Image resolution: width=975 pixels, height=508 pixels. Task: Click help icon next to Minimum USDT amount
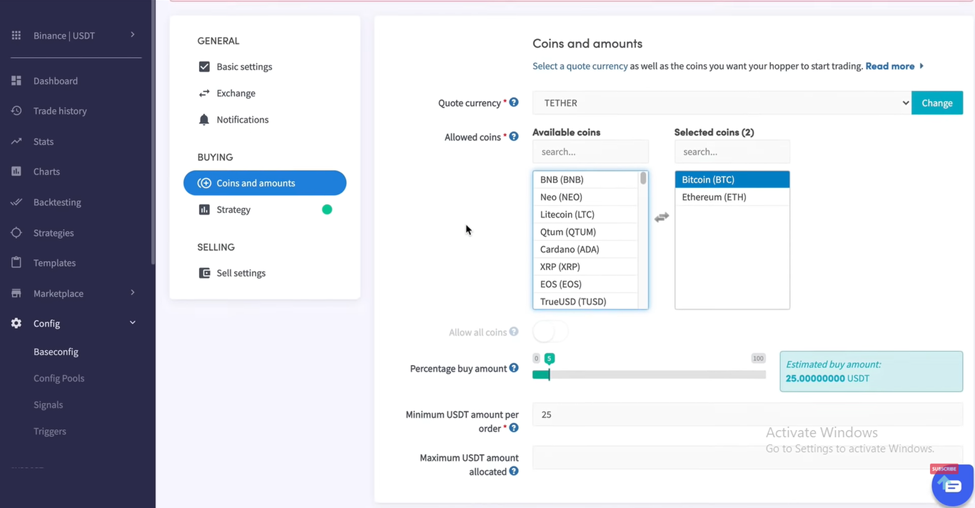(x=514, y=428)
